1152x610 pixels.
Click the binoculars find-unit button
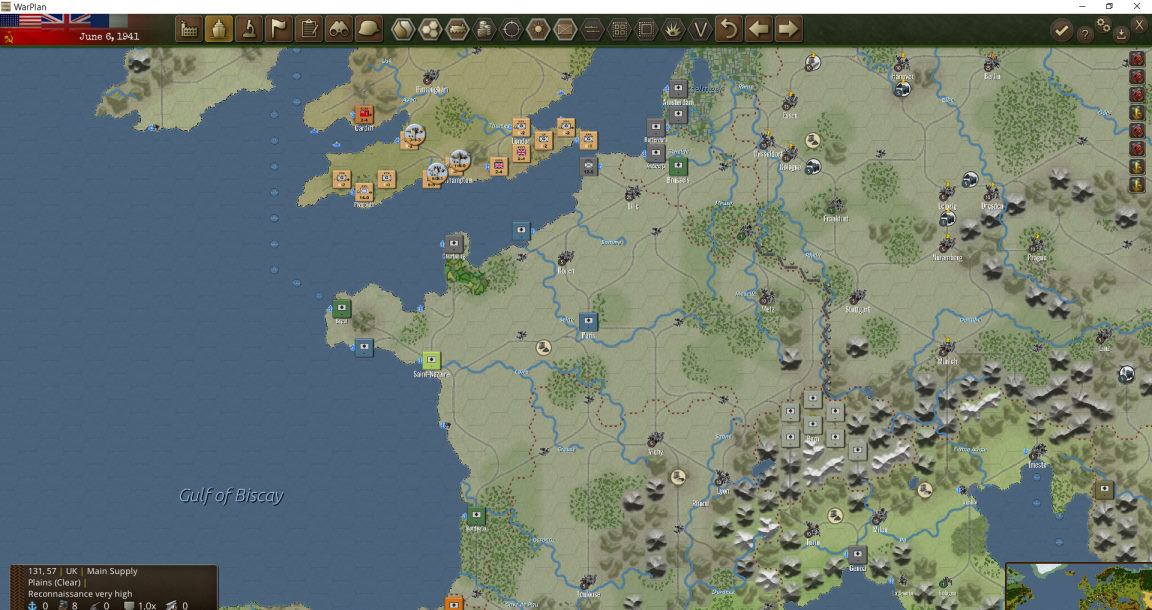(x=339, y=29)
